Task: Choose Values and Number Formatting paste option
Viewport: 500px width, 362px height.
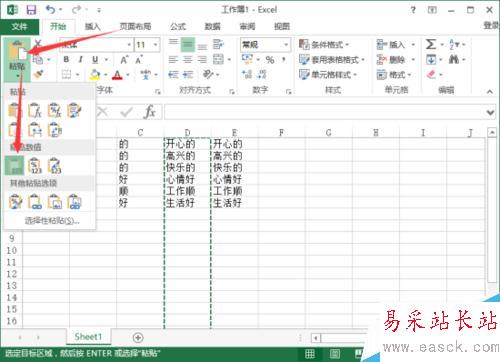Action: pyautogui.click(x=35, y=166)
